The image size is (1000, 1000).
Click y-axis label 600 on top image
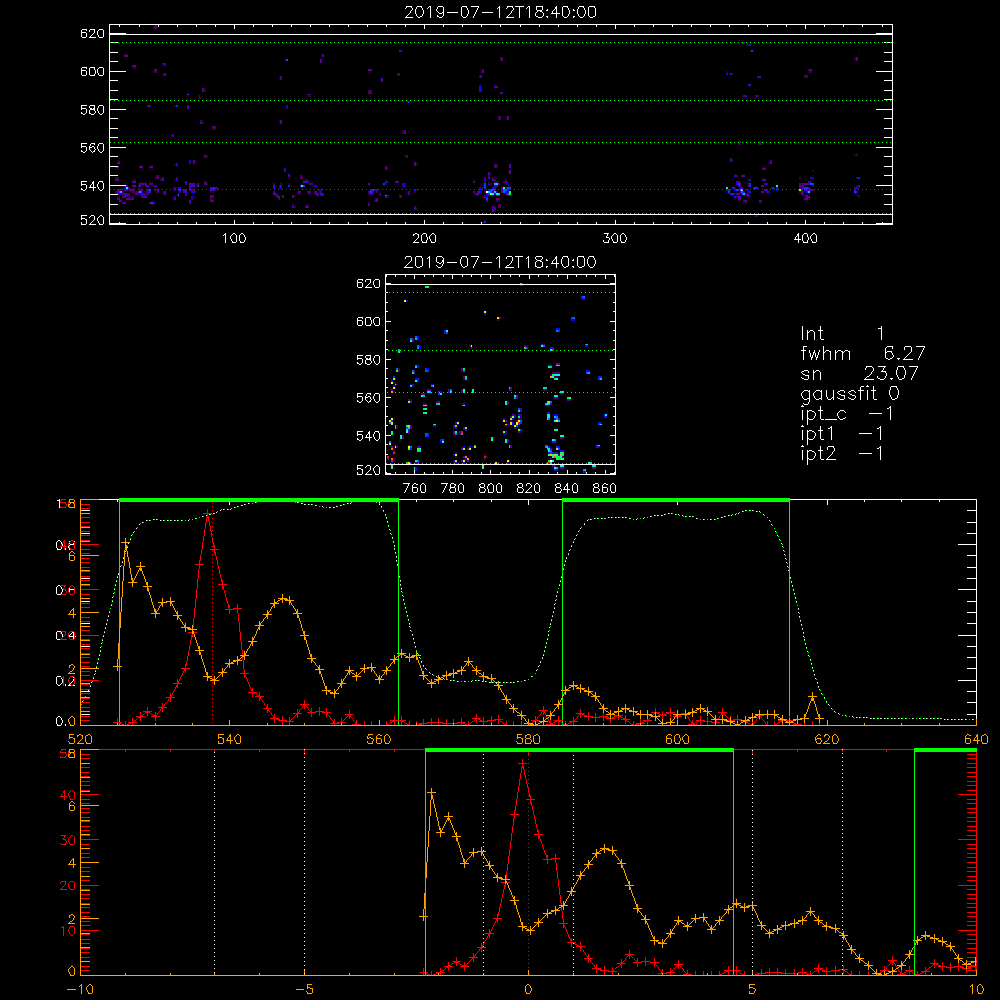point(92,71)
